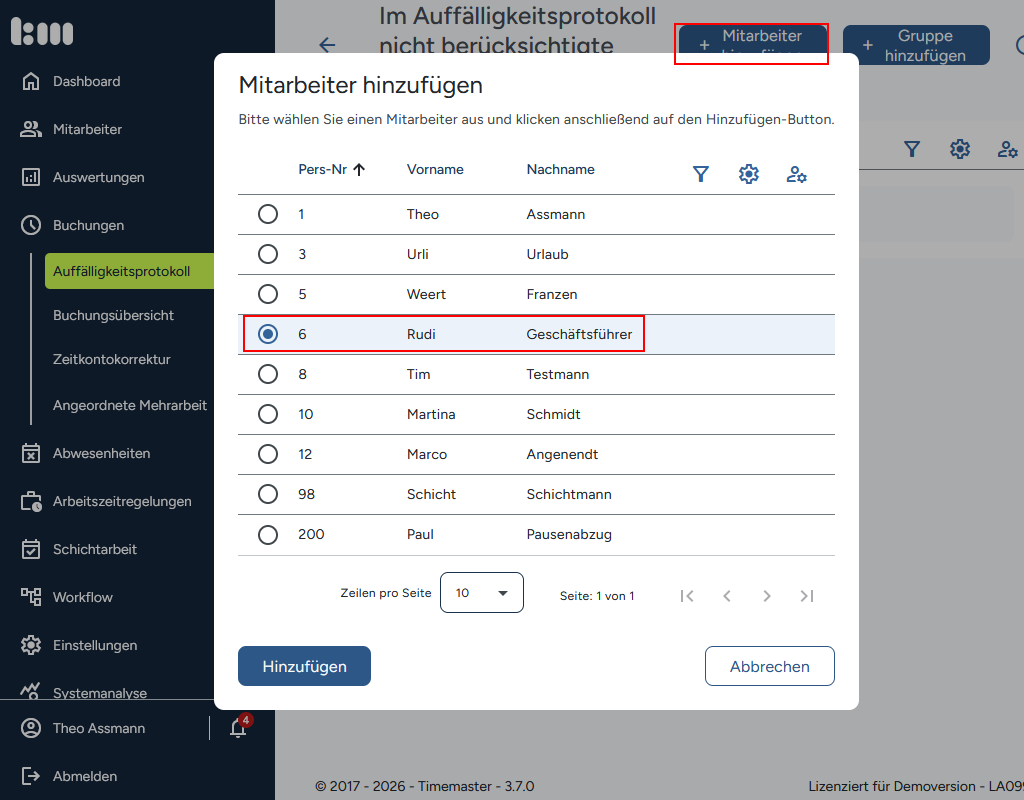The image size is (1024, 800).
Task: Click the Abwesenheiten calendar icon
Action: pos(31,453)
